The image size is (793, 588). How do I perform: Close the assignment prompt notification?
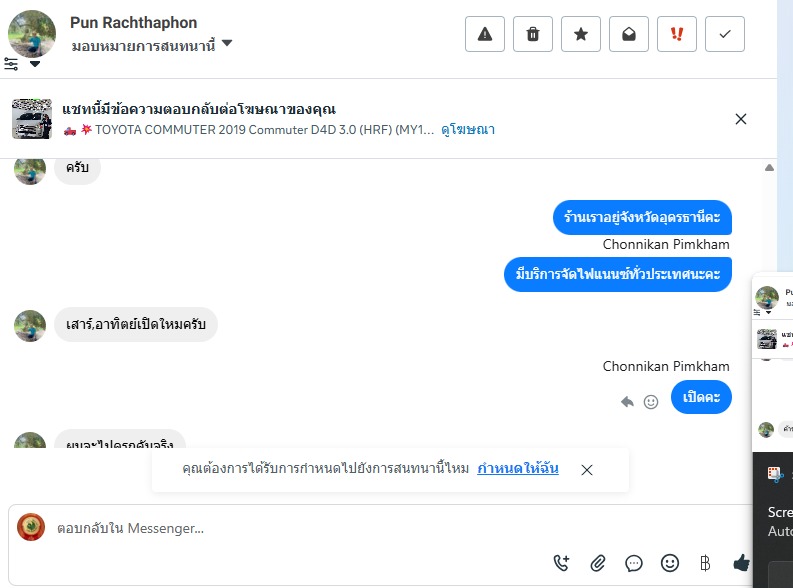point(587,470)
